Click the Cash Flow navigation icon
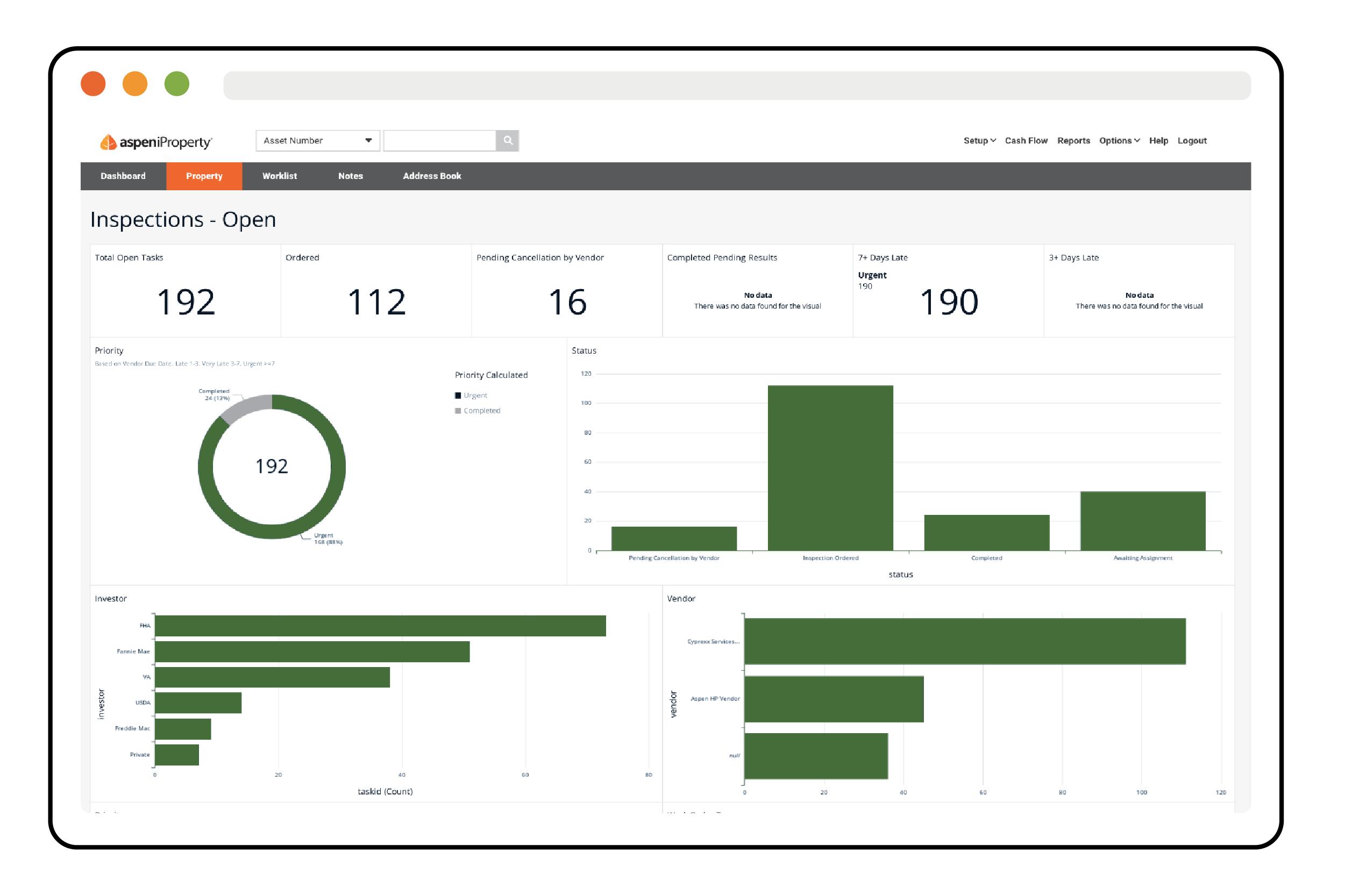1345x896 pixels. 1030,140
